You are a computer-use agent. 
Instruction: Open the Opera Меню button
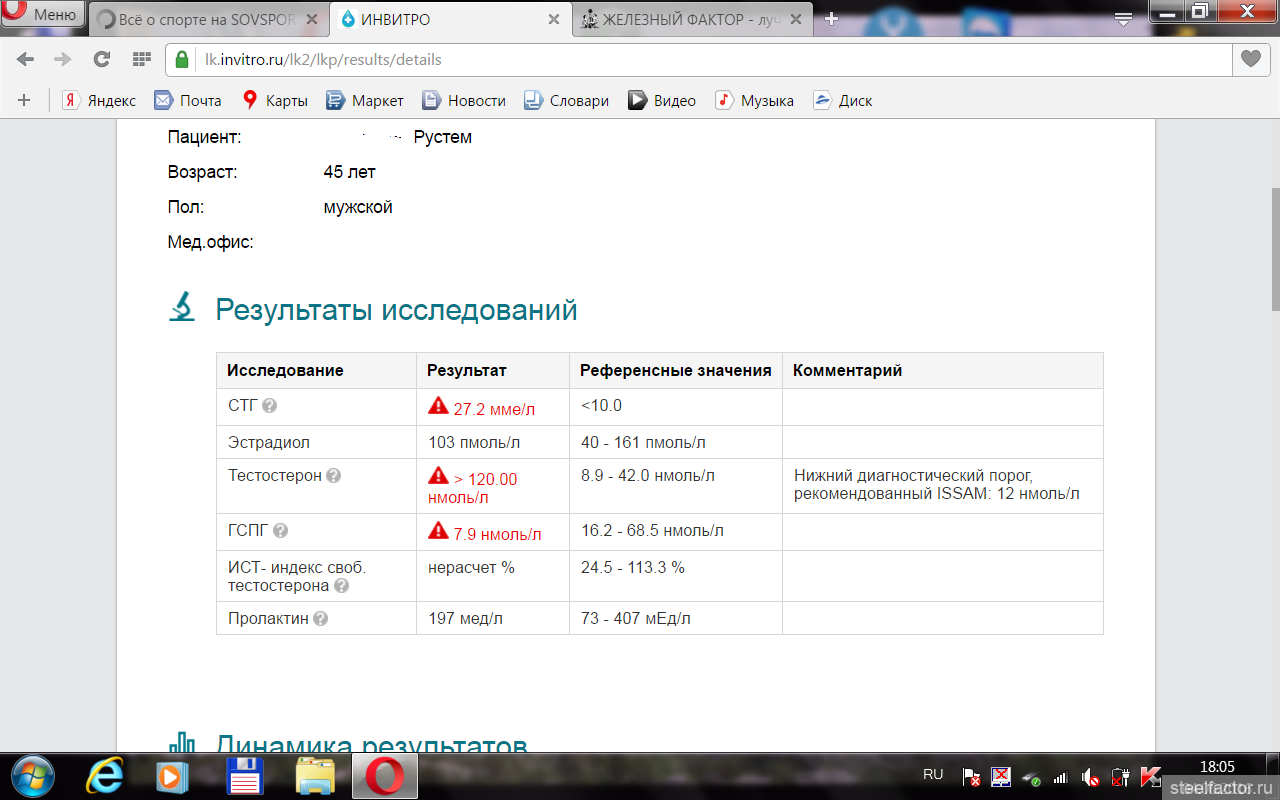(x=42, y=14)
